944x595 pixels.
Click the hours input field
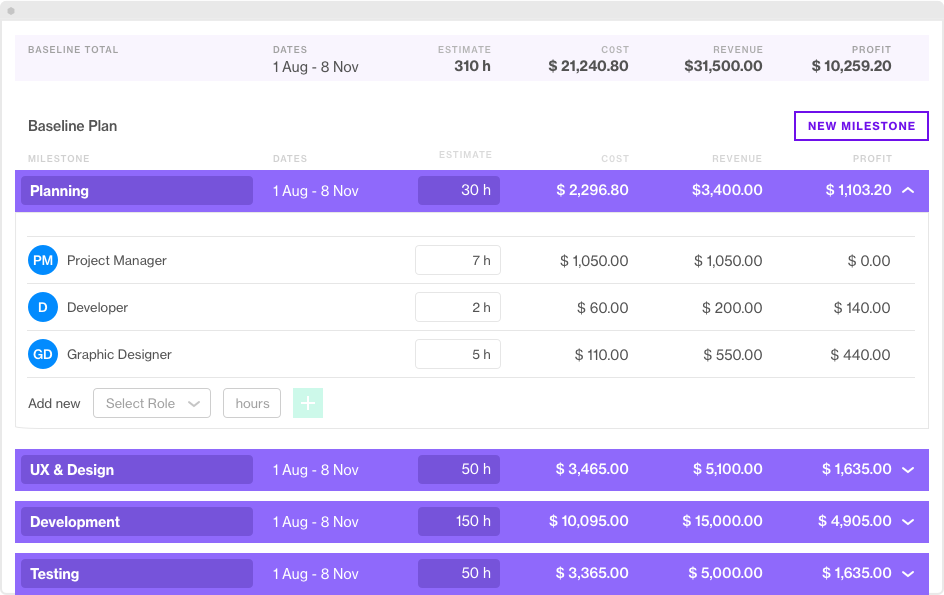coord(251,403)
